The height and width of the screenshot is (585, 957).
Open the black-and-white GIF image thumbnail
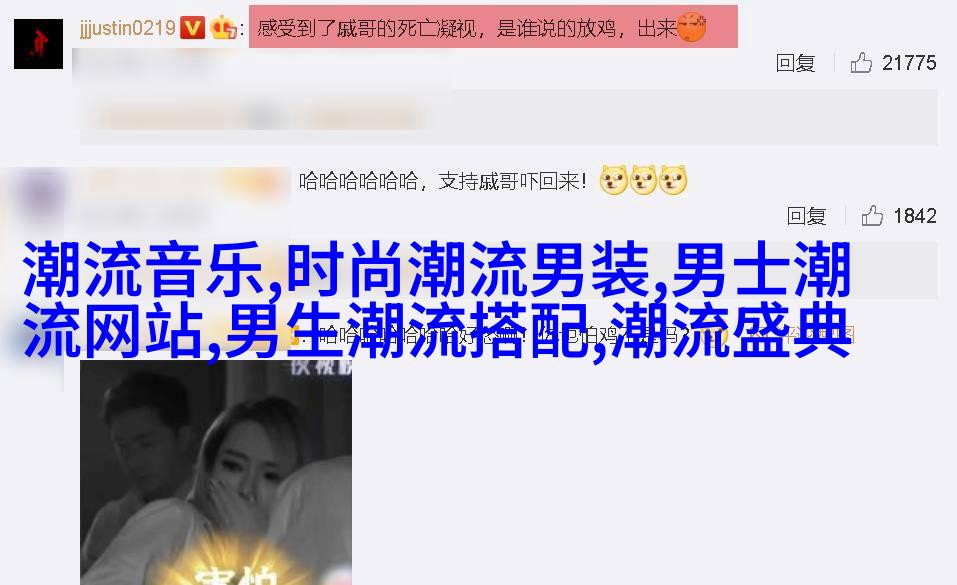(x=216, y=472)
